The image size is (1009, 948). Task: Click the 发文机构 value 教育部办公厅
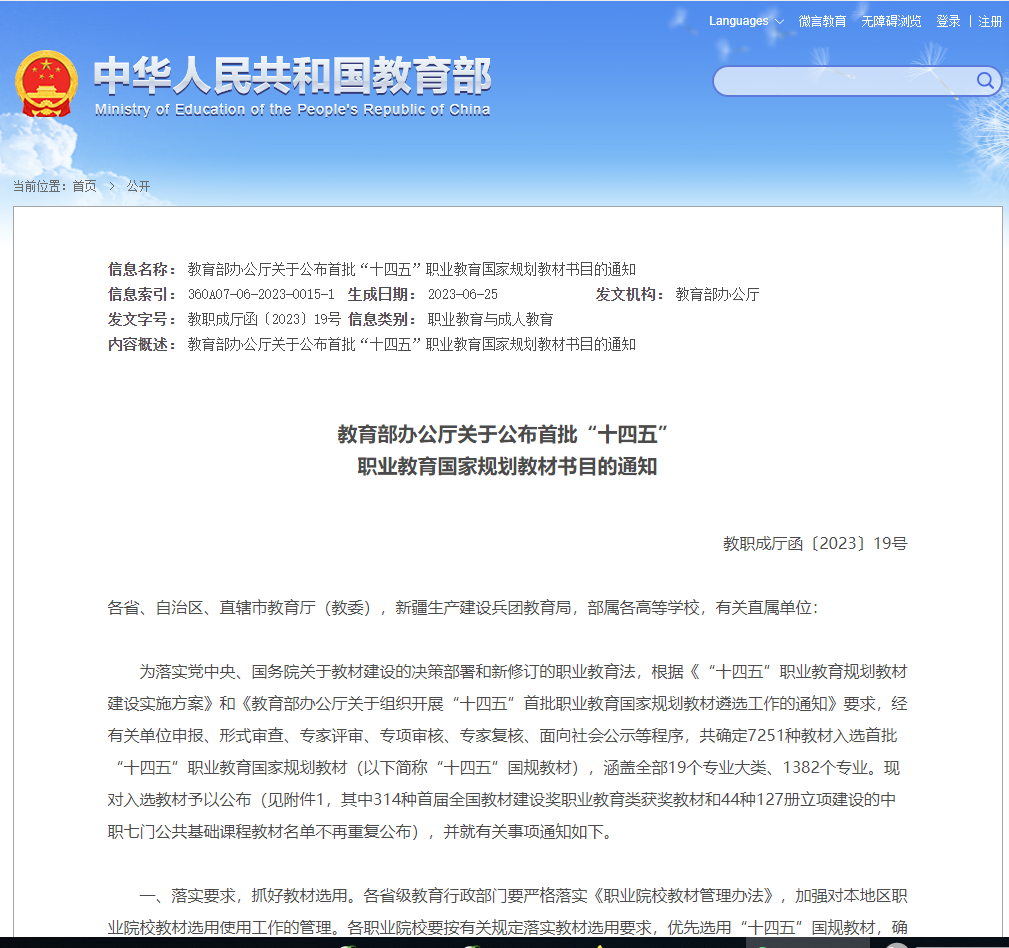pos(717,294)
